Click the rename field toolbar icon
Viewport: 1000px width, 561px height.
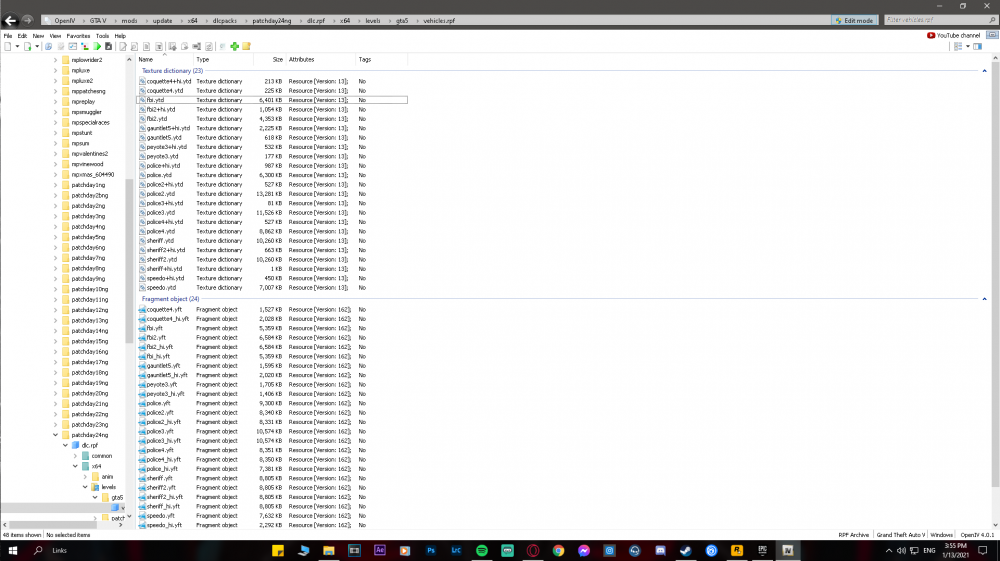pyautogui.click(x=196, y=47)
